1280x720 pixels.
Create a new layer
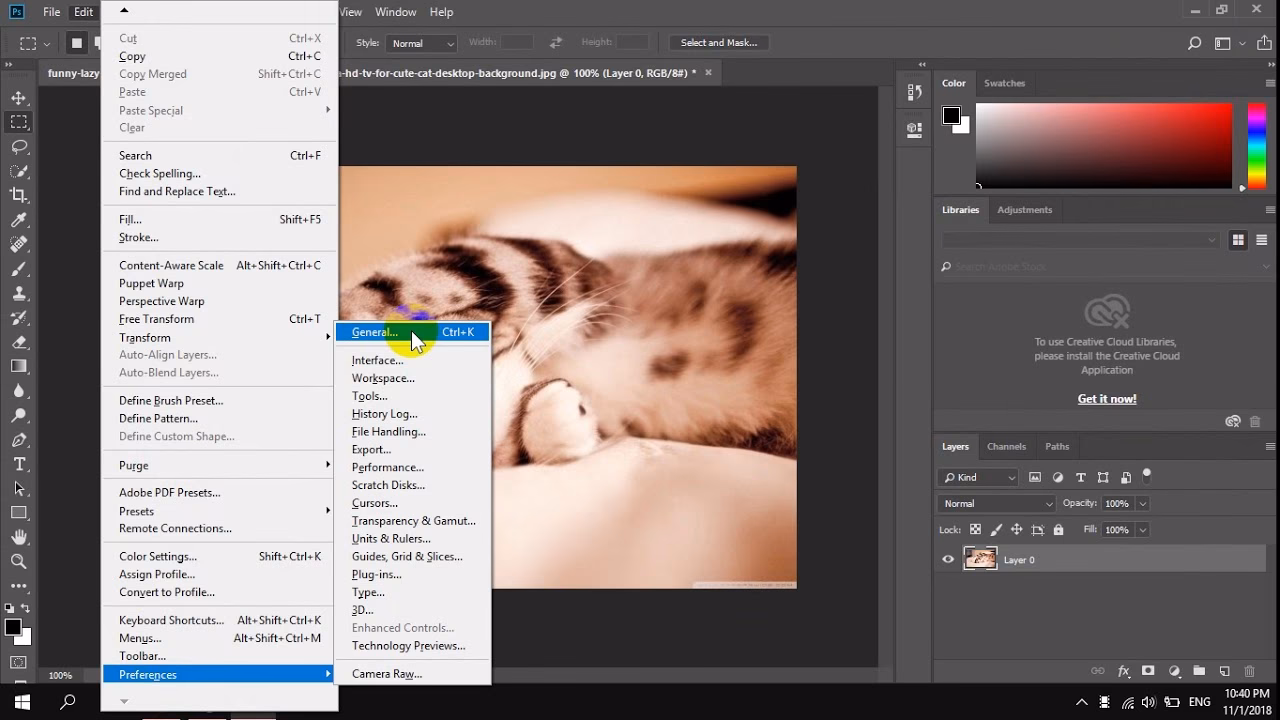coord(1225,672)
